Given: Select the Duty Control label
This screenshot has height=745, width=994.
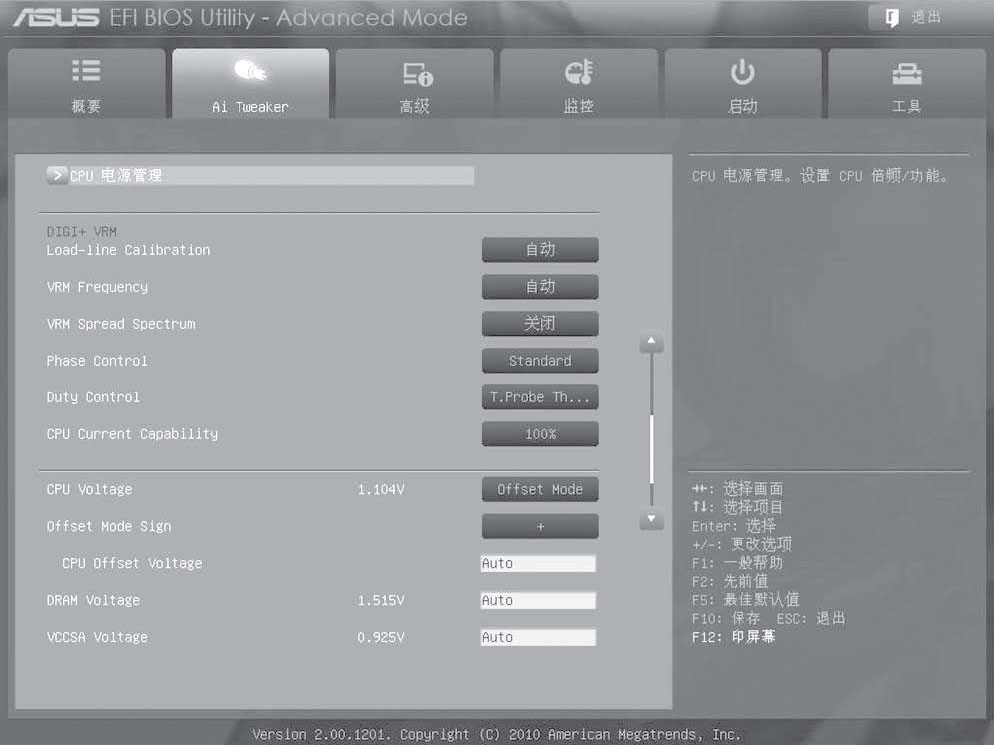Looking at the screenshot, I should click(93, 397).
